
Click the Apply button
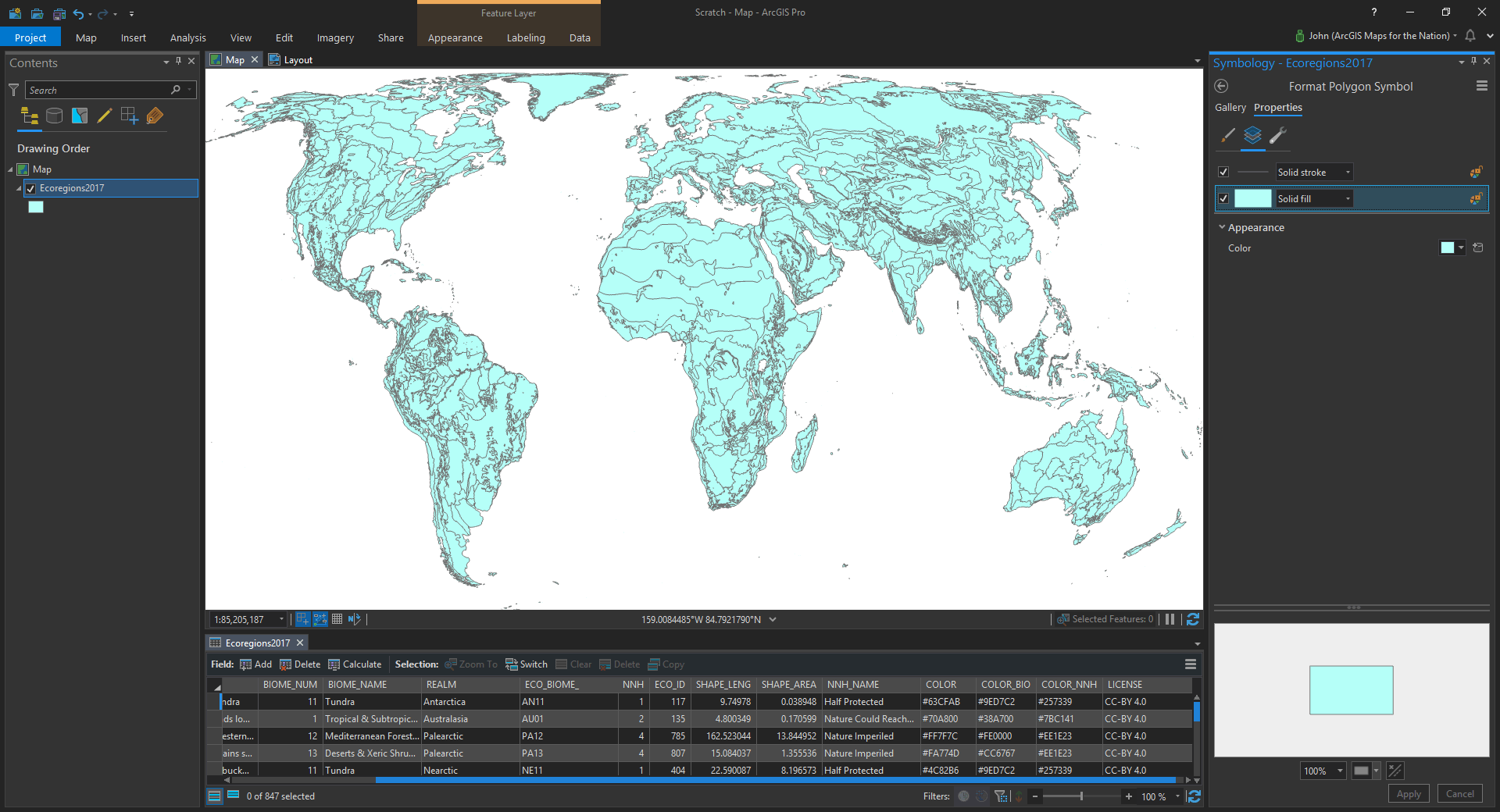tap(1408, 794)
